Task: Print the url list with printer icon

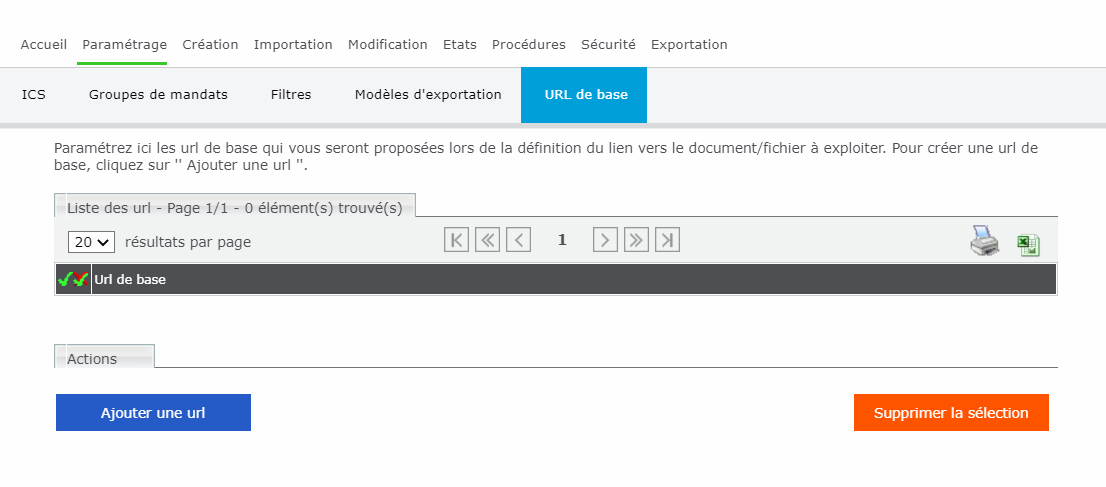Action: (x=984, y=241)
